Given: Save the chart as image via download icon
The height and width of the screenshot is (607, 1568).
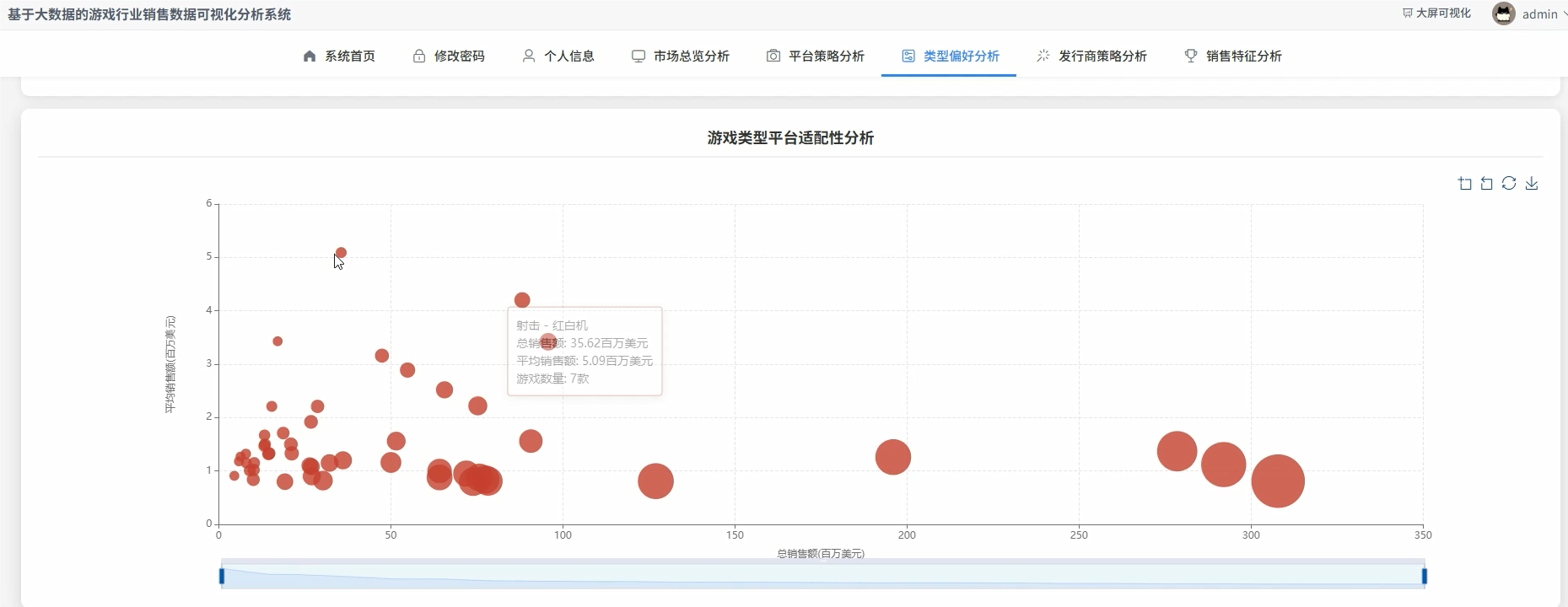Looking at the screenshot, I should [x=1532, y=183].
